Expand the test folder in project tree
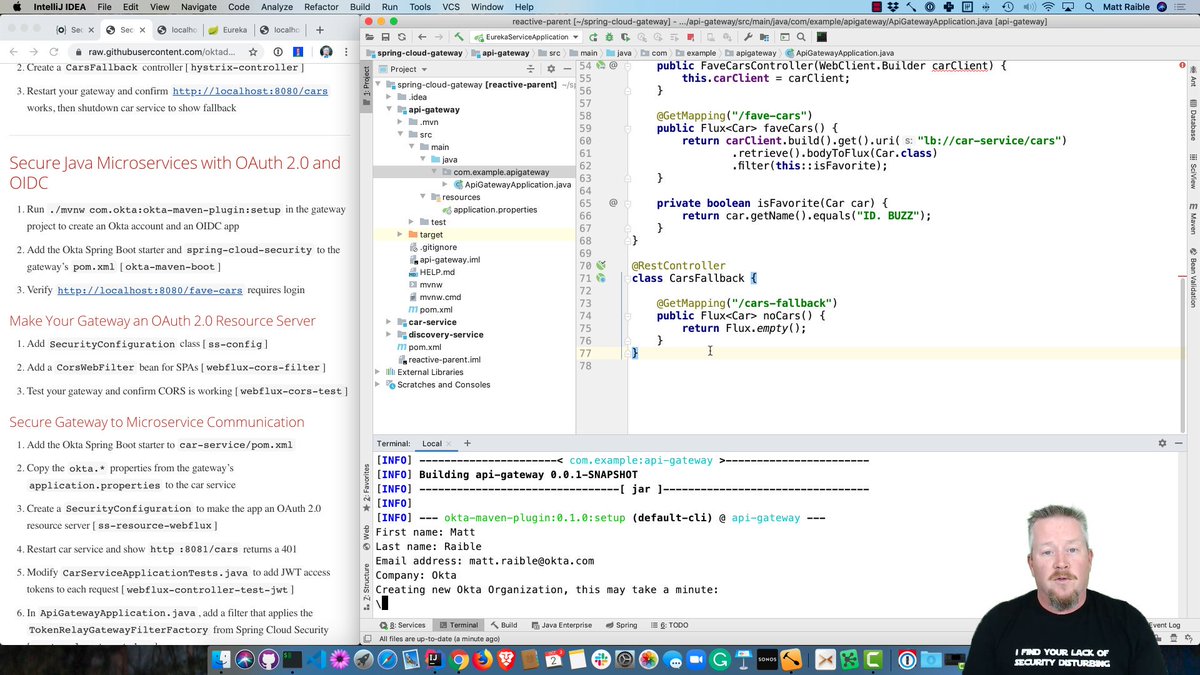 [411, 222]
